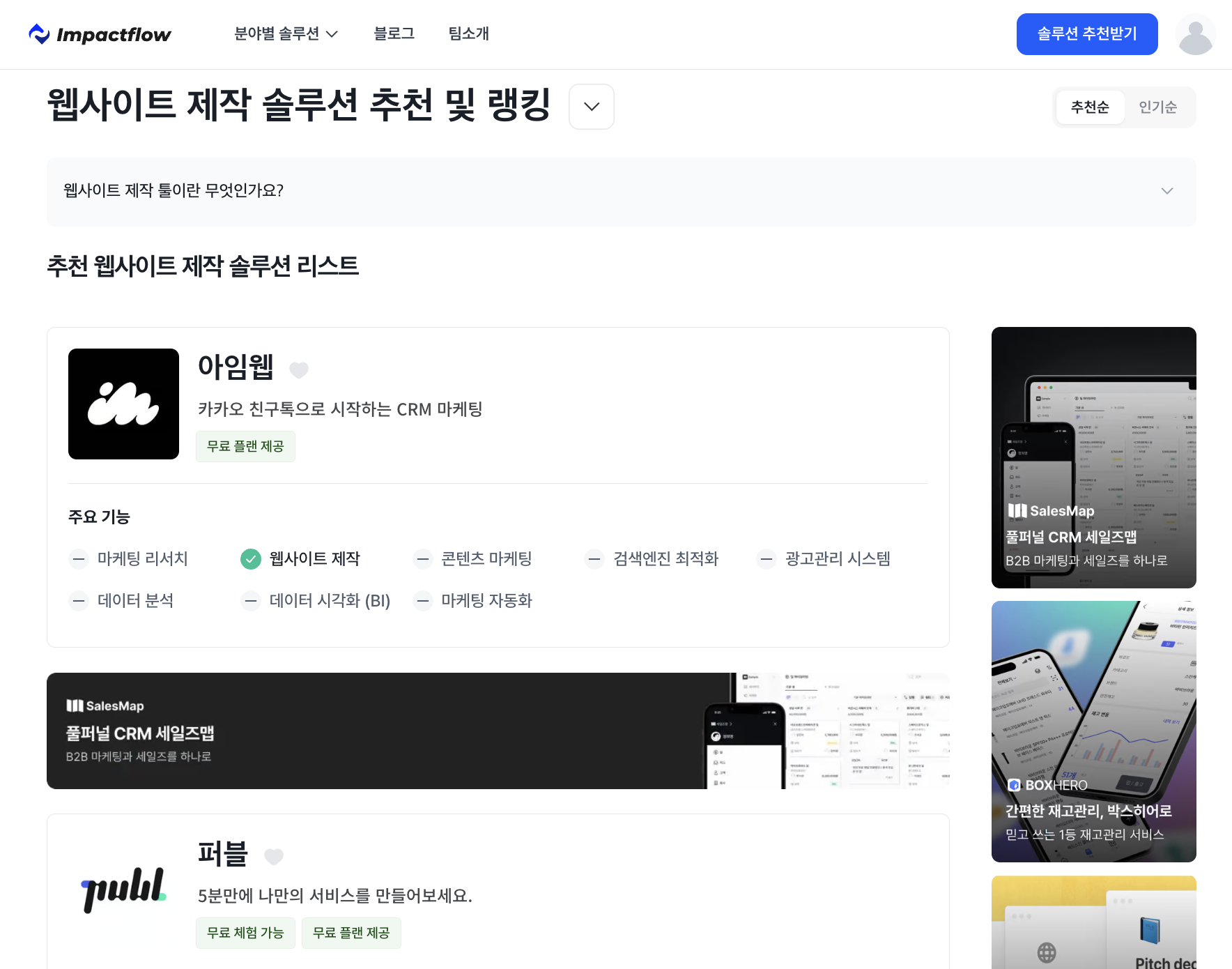The width and height of the screenshot is (1232, 969).
Task: Sort by 인기순
Action: (1158, 107)
